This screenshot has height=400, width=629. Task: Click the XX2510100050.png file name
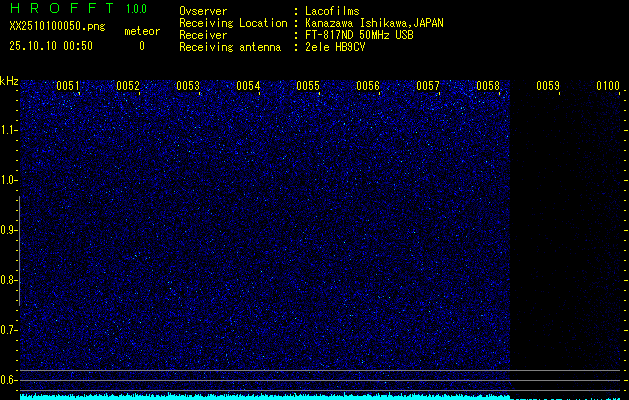point(56,27)
